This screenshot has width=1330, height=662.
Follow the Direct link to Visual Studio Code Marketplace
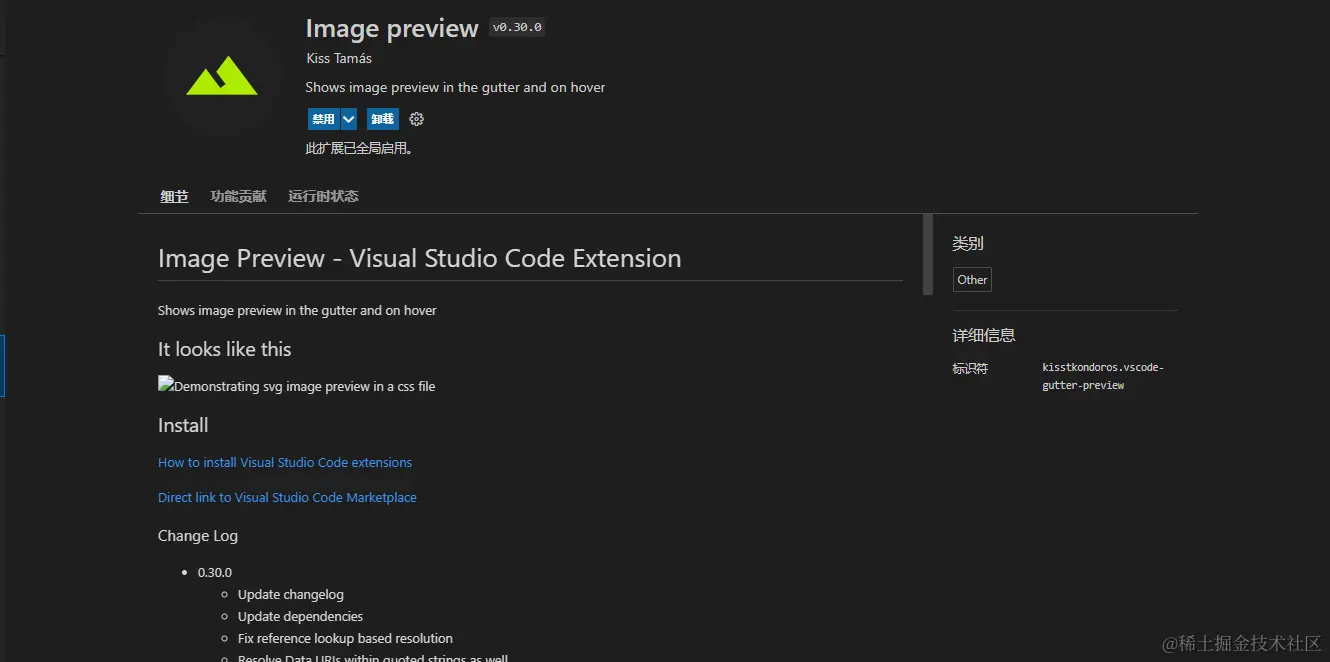[287, 497]
